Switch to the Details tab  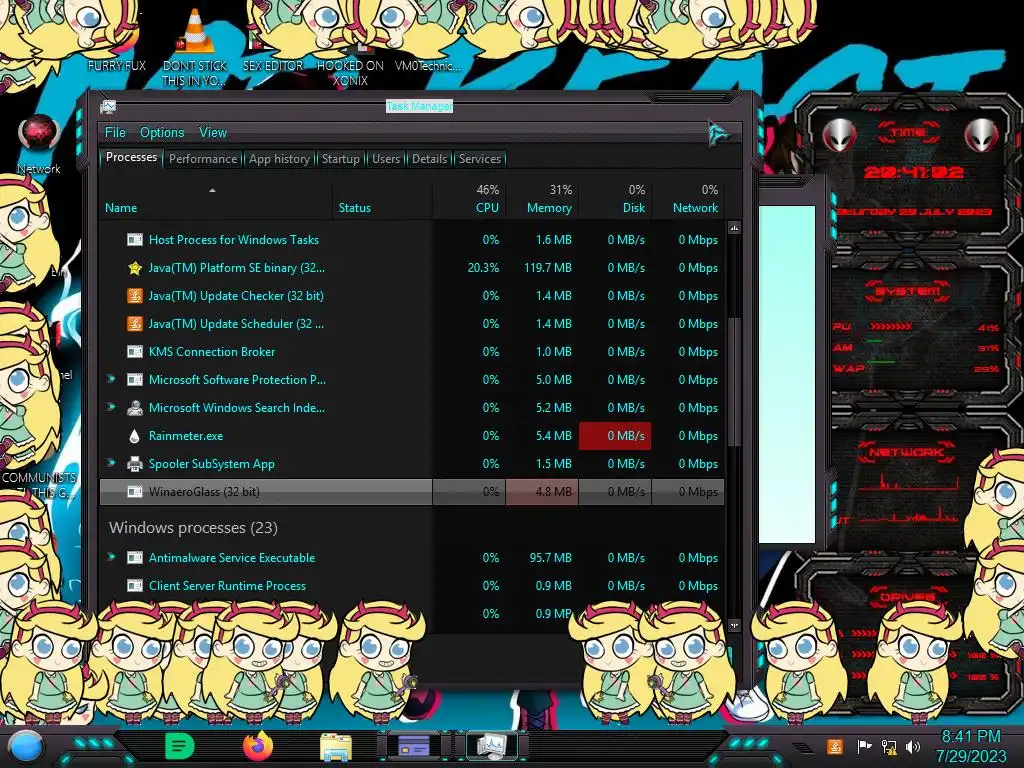pyautogui.click(x=430, y=159)
